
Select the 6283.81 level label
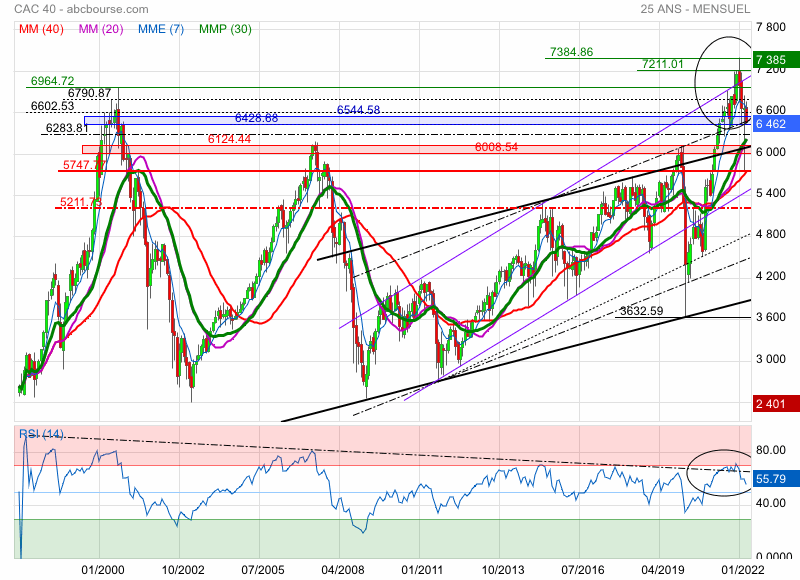(67, 128)
